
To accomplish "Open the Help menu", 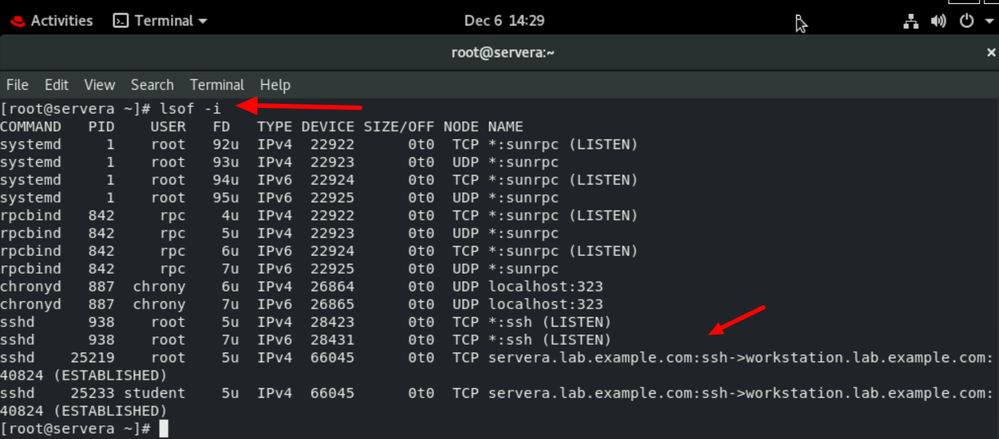I will click(x=275, y=85).
